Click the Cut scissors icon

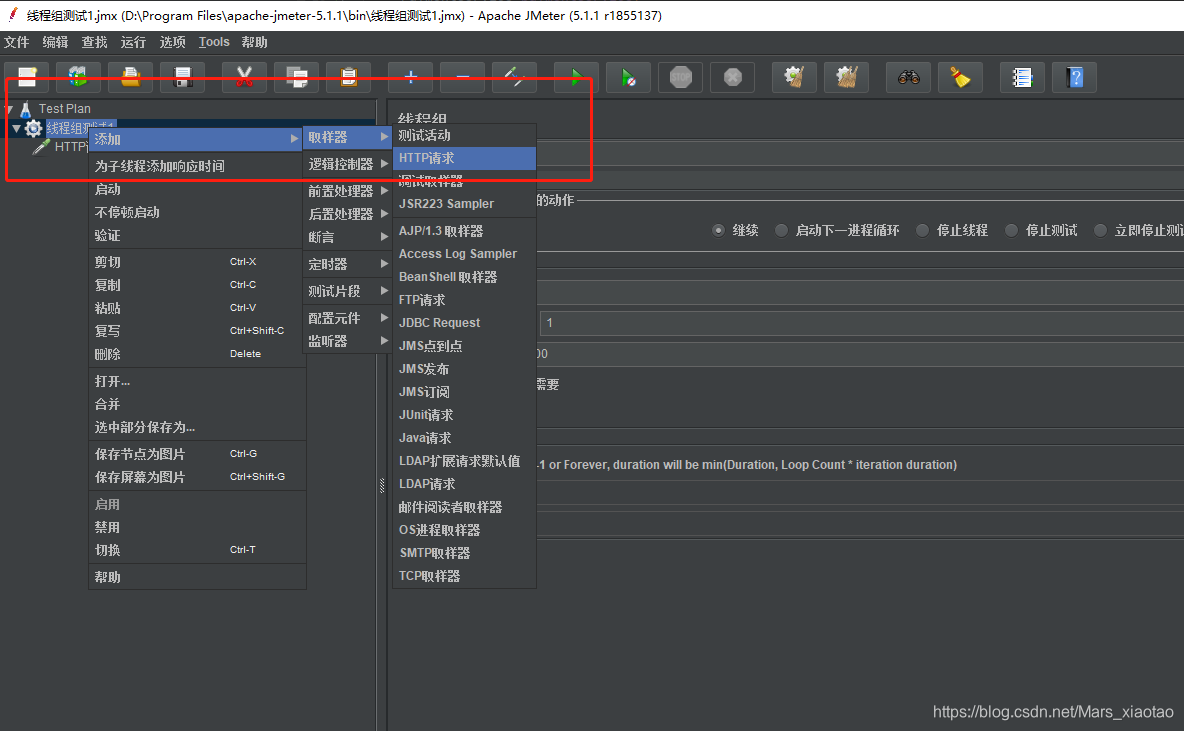click(x=244, y=77)
